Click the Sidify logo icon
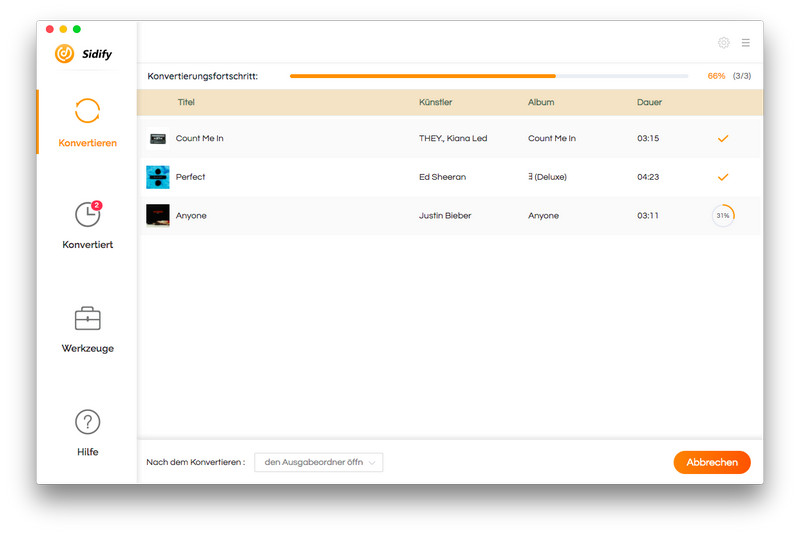800x536 pixels. click(65, 54)
